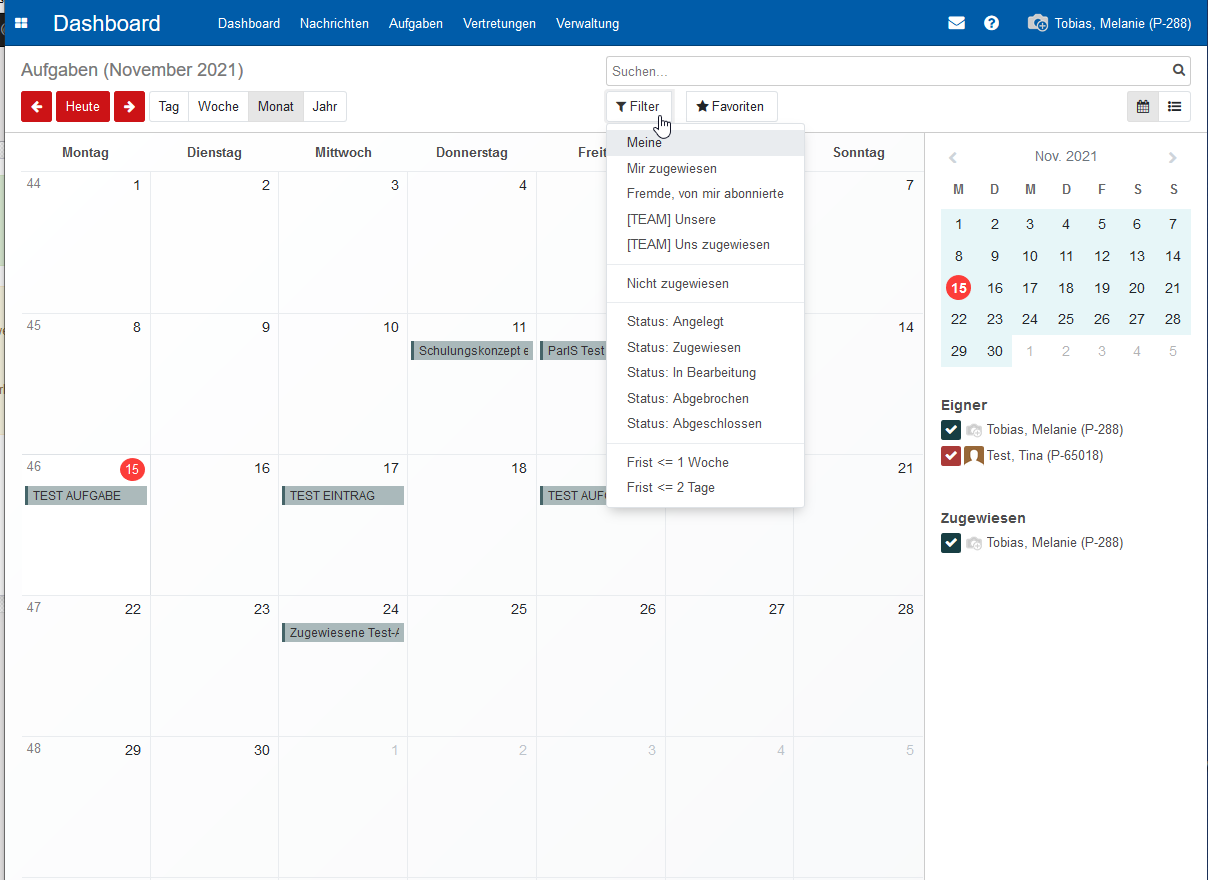This screenshot has height=880, width=1208.
Task: Click the search magnifier icon
Action: (1179, 71)
